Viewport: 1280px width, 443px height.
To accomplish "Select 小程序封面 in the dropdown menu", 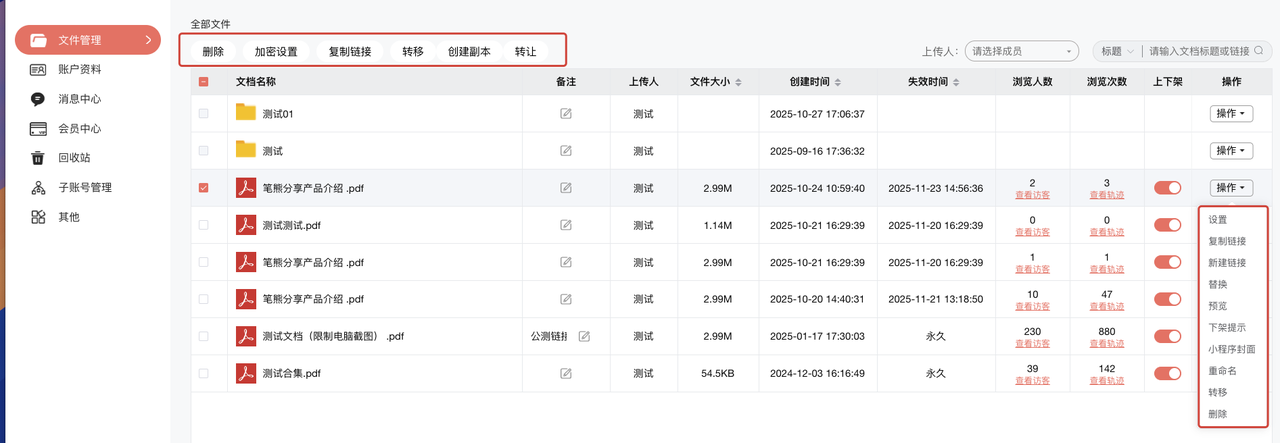I will pyautogui.click(x=1231, y=349).
